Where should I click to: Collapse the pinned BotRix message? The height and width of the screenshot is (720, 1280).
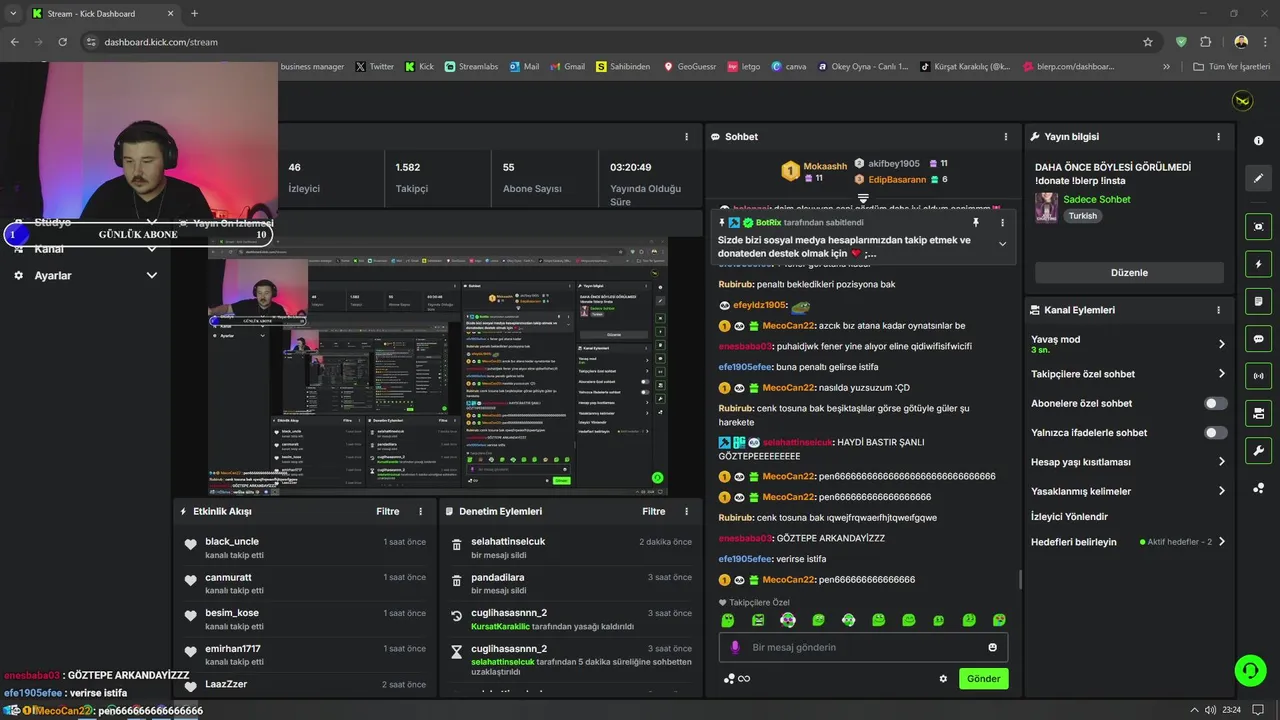coord(1002,244)
